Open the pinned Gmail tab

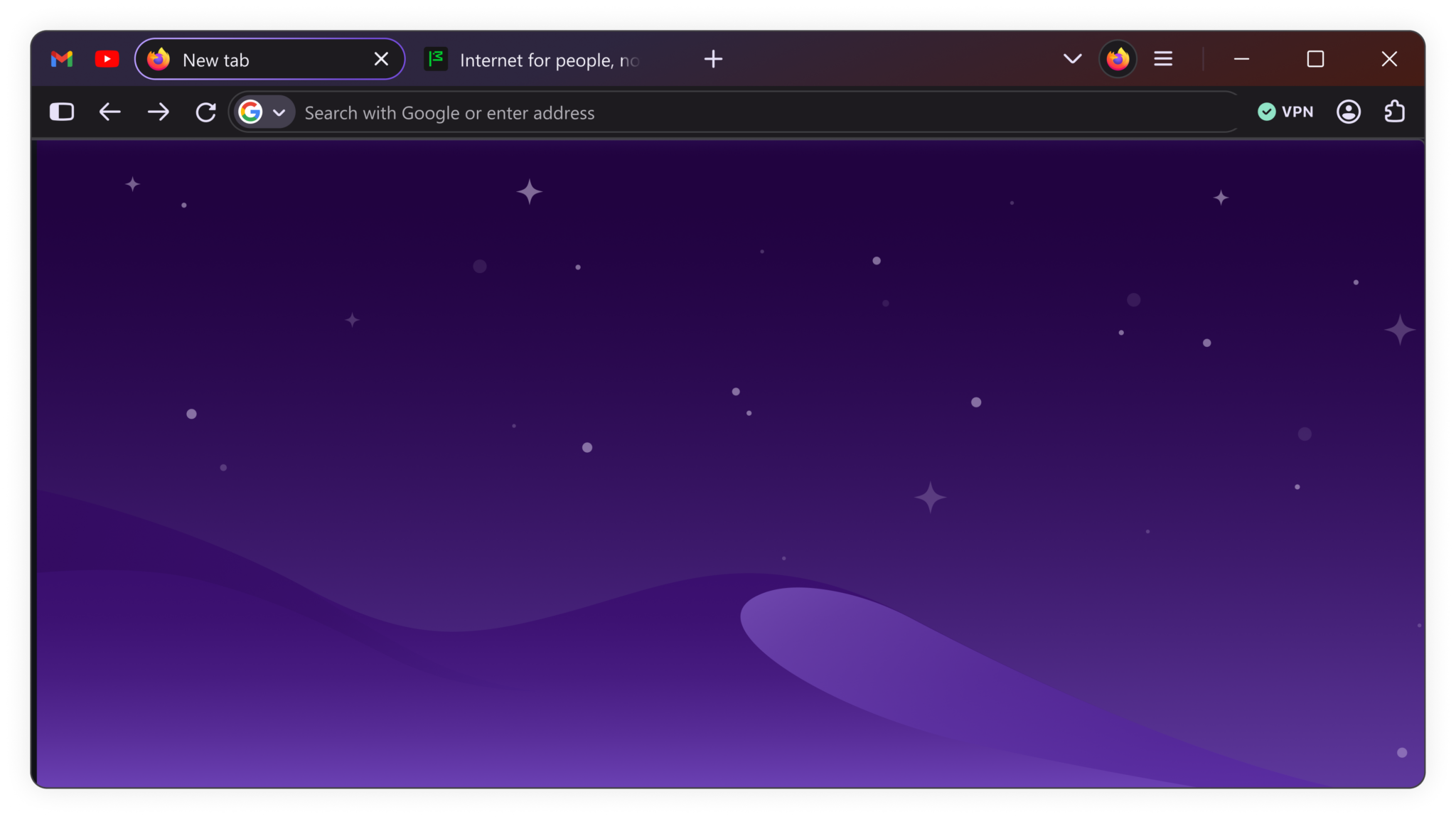coord(62,59)
